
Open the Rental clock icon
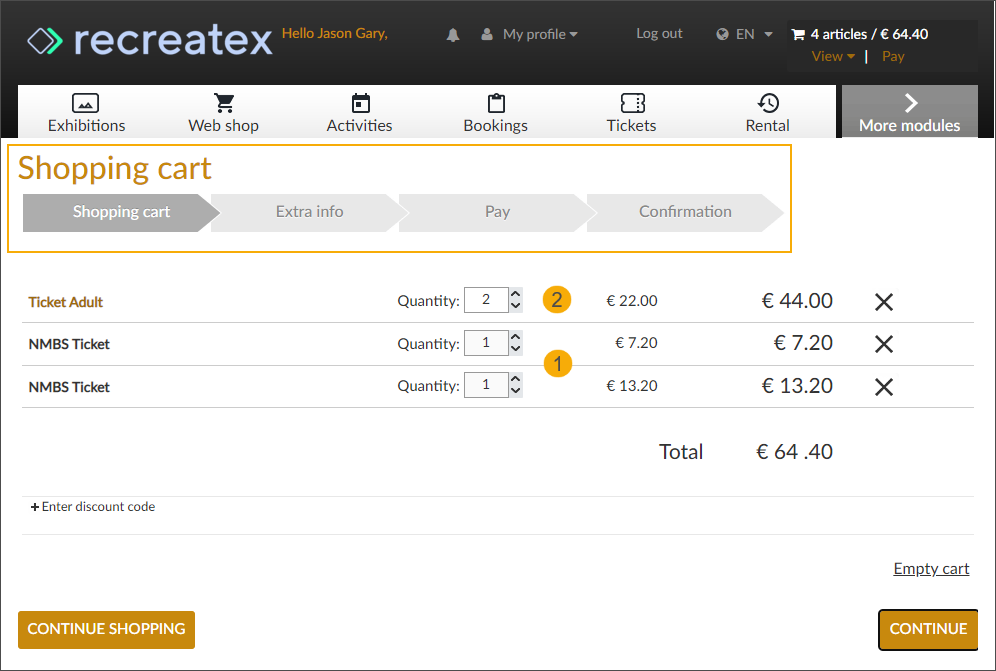coord(767,103)
